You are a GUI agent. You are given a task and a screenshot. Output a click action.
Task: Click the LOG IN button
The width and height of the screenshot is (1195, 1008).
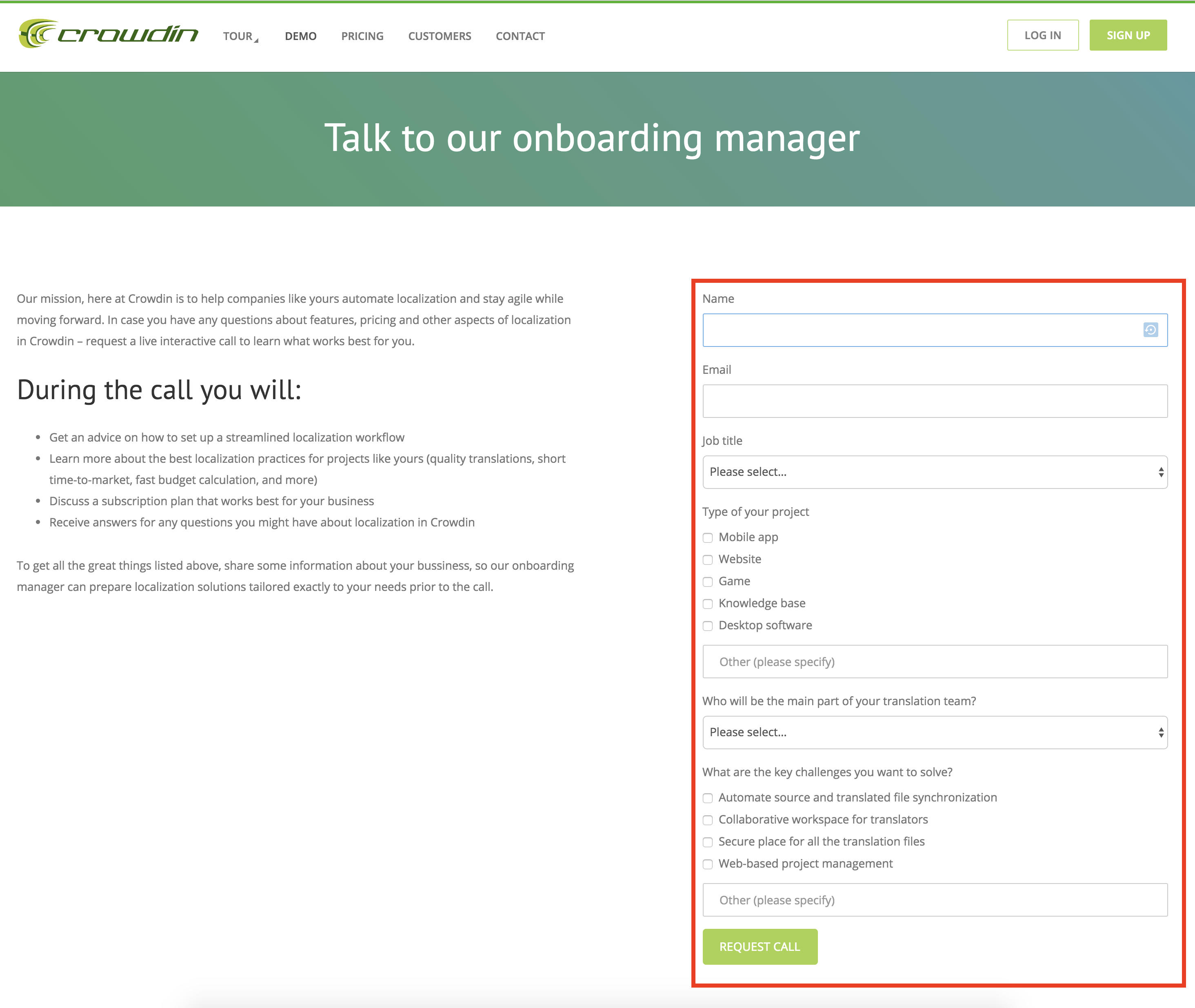point(1042,36)
